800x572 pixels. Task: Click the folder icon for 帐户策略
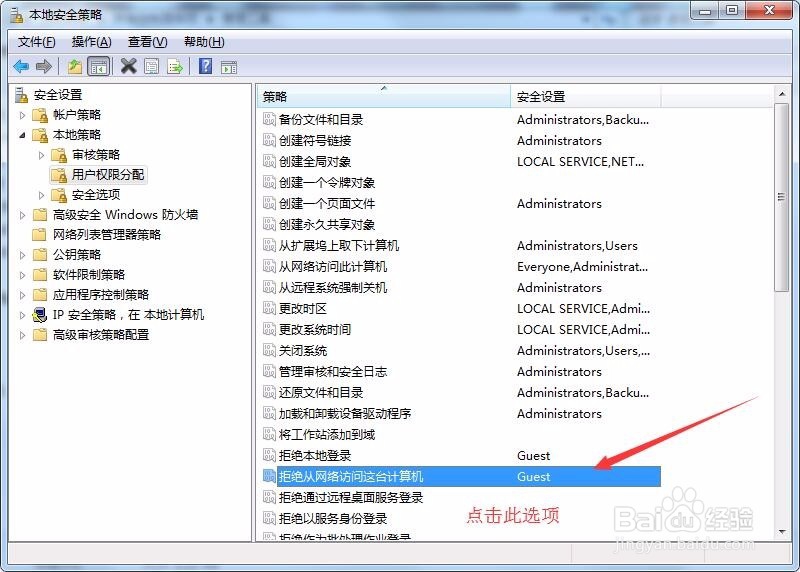40,115
